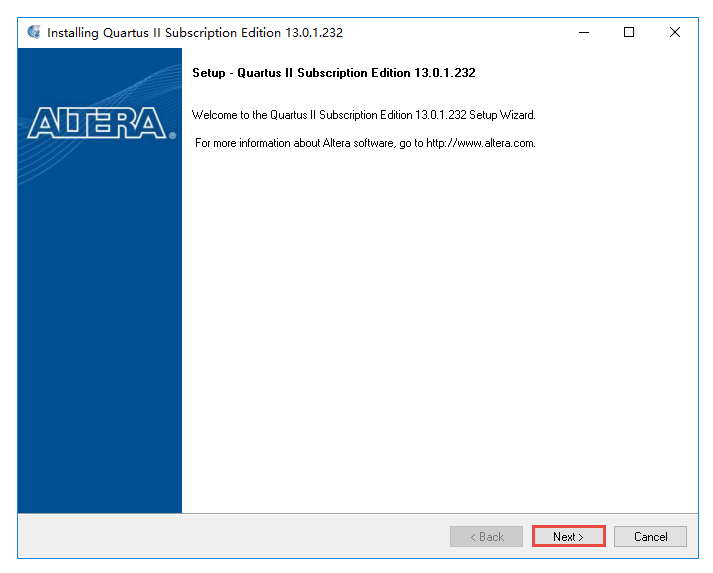Viewport: 713px width, 573px height.
Task: Maximize the installer window
Action: coord(629,32)
